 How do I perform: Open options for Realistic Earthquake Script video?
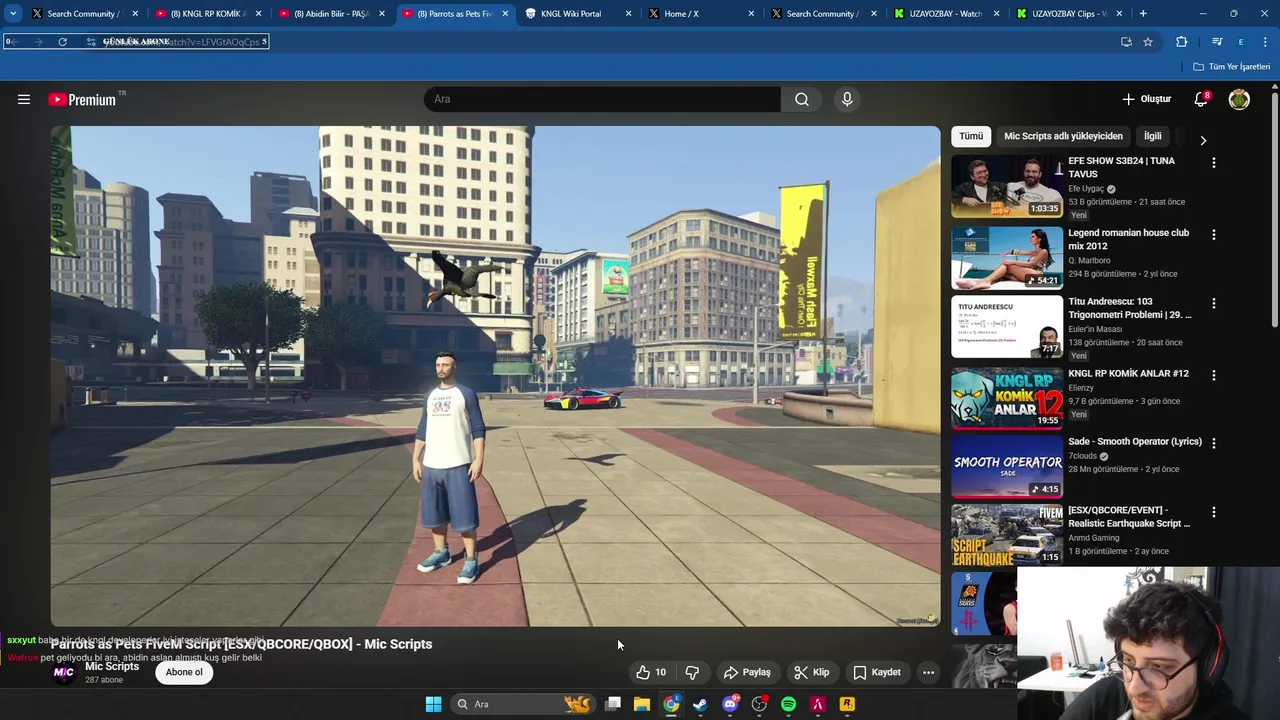(1214, 512)
